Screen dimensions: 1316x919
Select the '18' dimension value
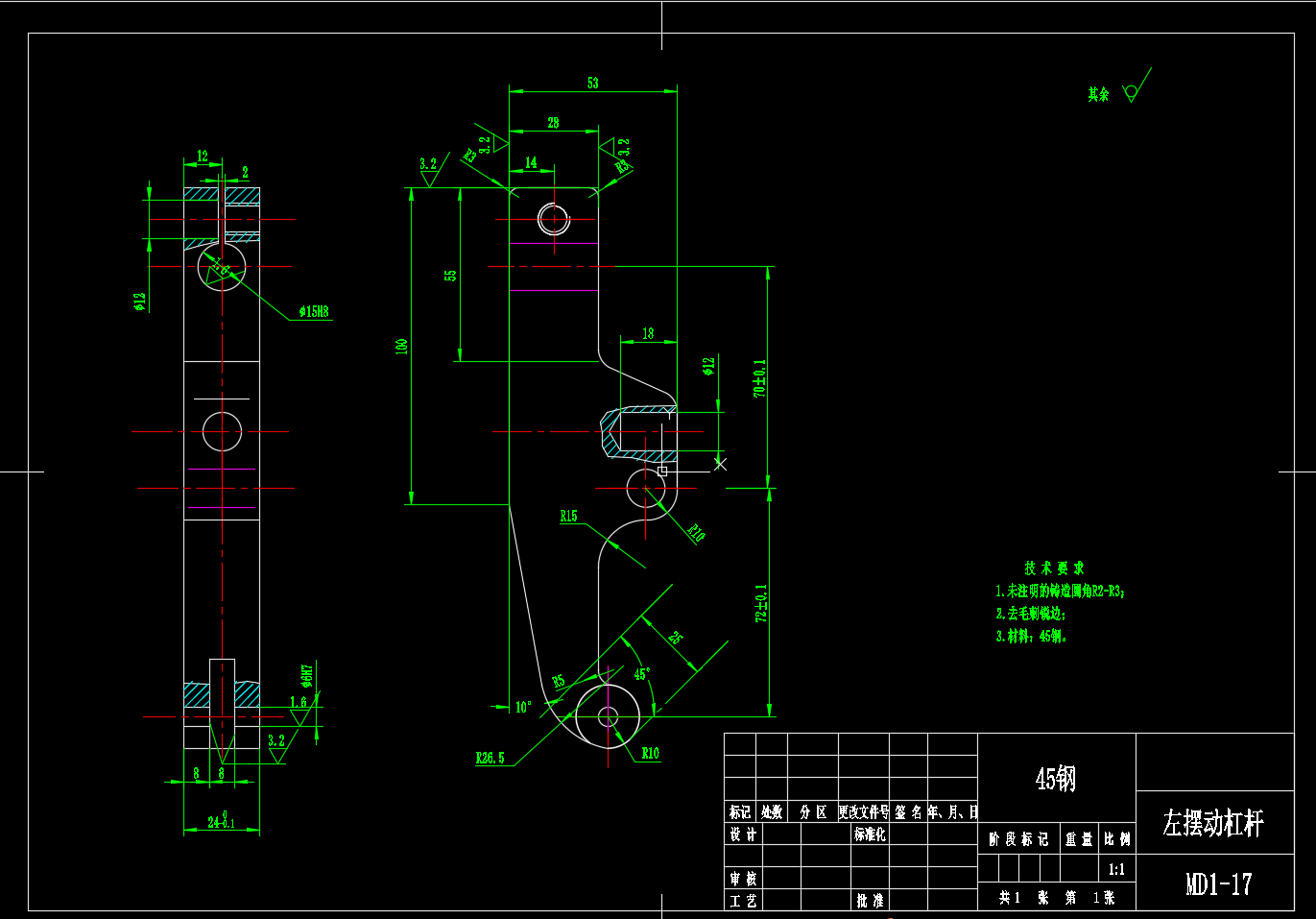[648, 333]
